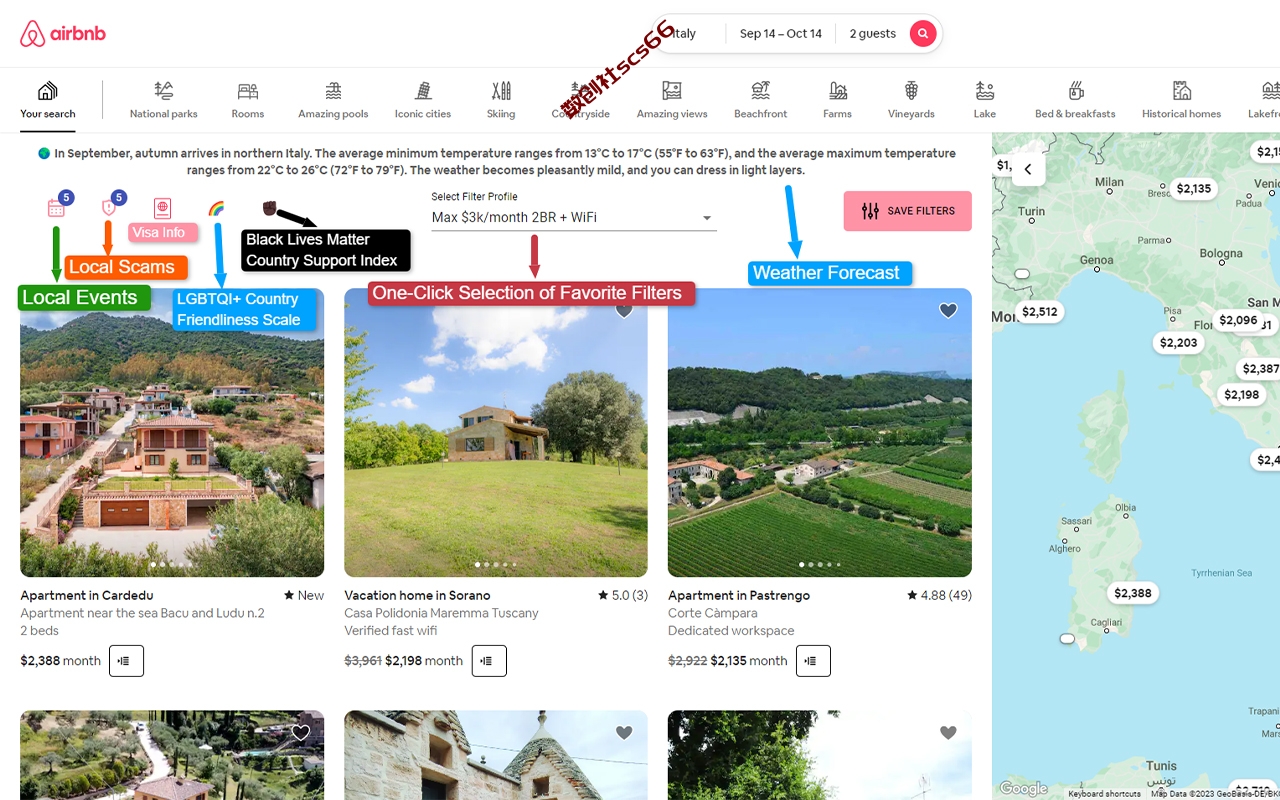Viewport: 1280px width, 800px height.
Task: Open the Apartment in Cardedu listing photo
Action: (172, 433)
